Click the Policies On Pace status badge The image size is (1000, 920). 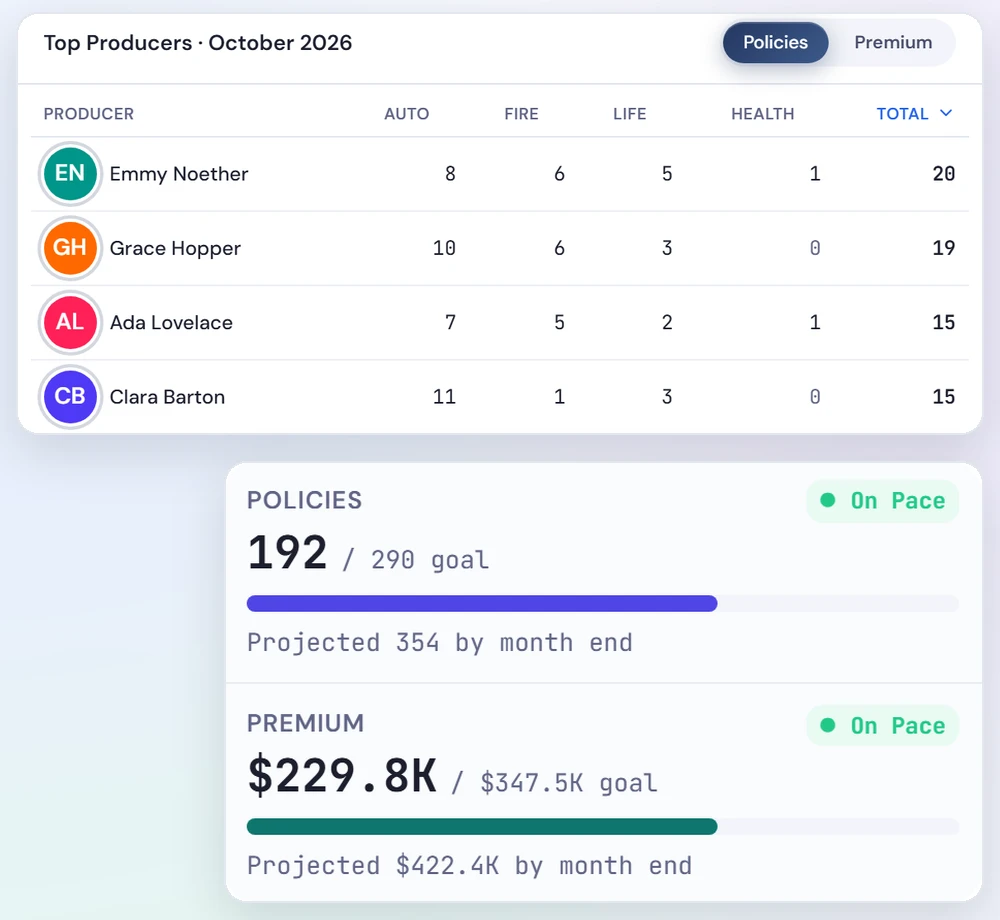[x=883, y=501]
